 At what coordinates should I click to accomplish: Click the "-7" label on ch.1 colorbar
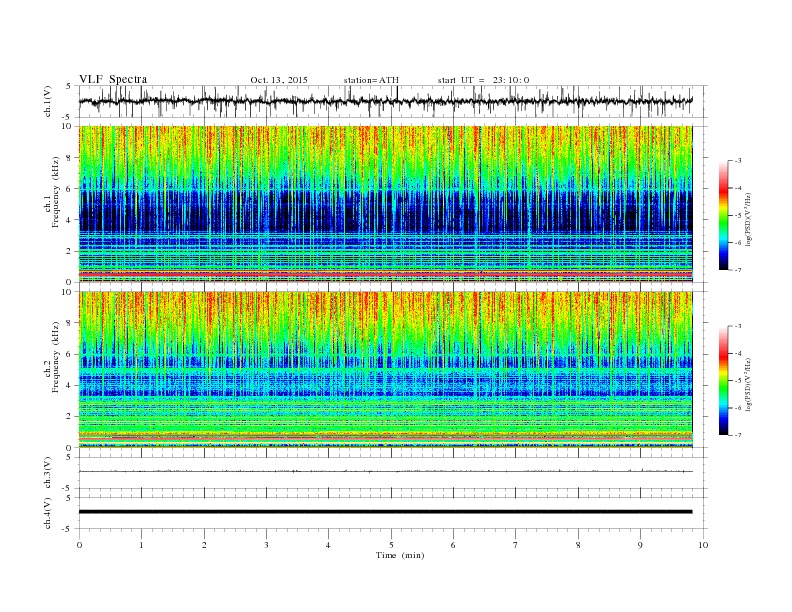pos(738,270)
